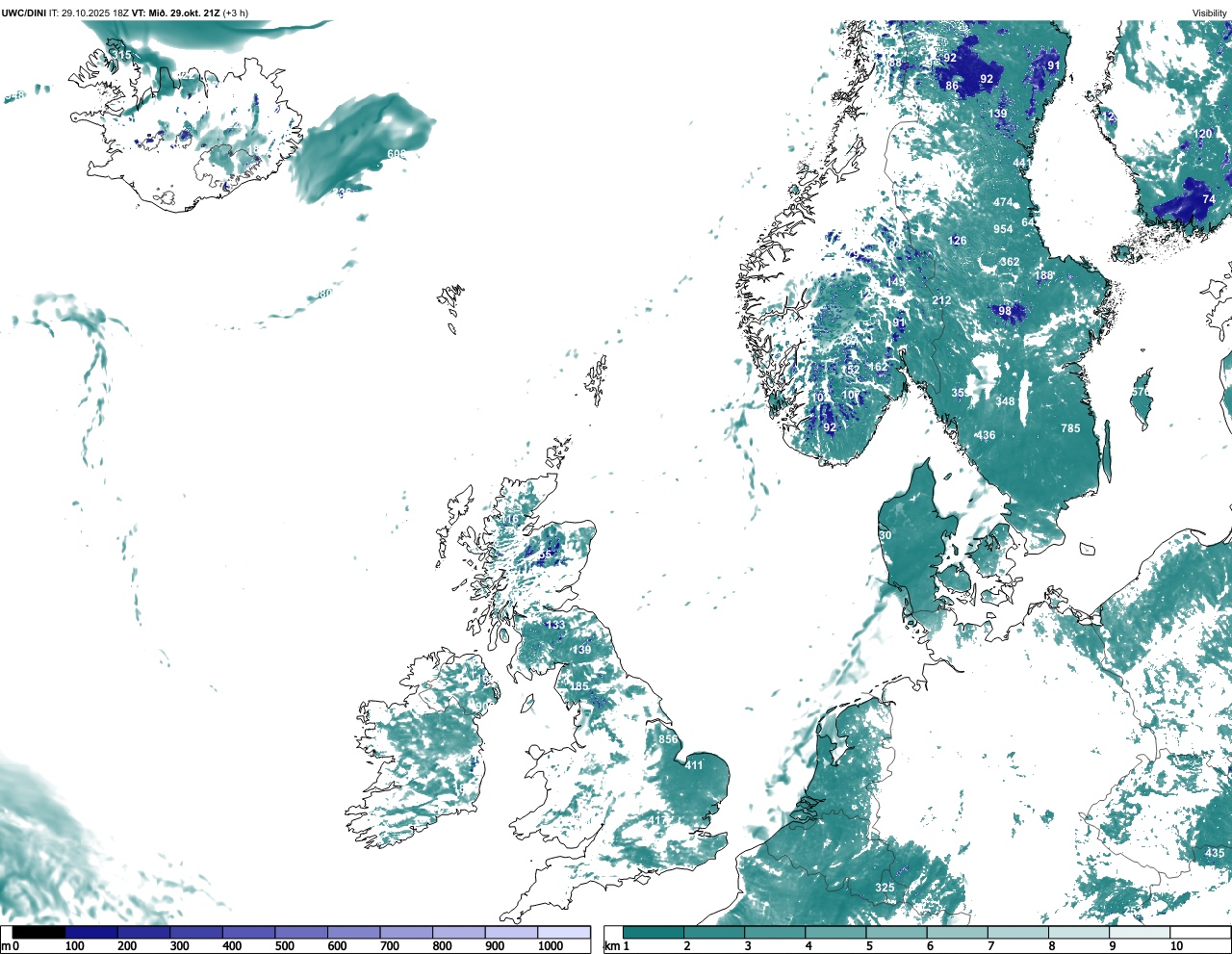Click the "VT: Mið. 29.okt. 21Z" valid time

tap(175, 13)
